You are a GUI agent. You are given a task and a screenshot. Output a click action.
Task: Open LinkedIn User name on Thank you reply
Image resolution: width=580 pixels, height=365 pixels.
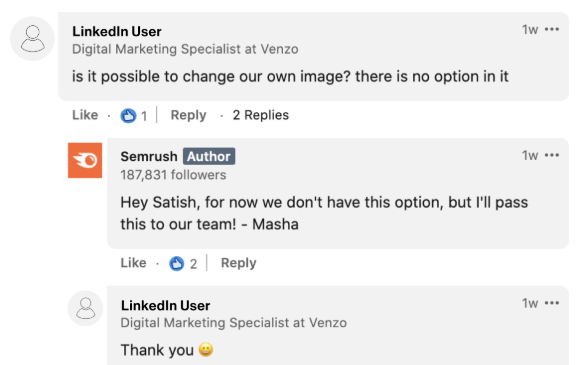pos(165,305)
